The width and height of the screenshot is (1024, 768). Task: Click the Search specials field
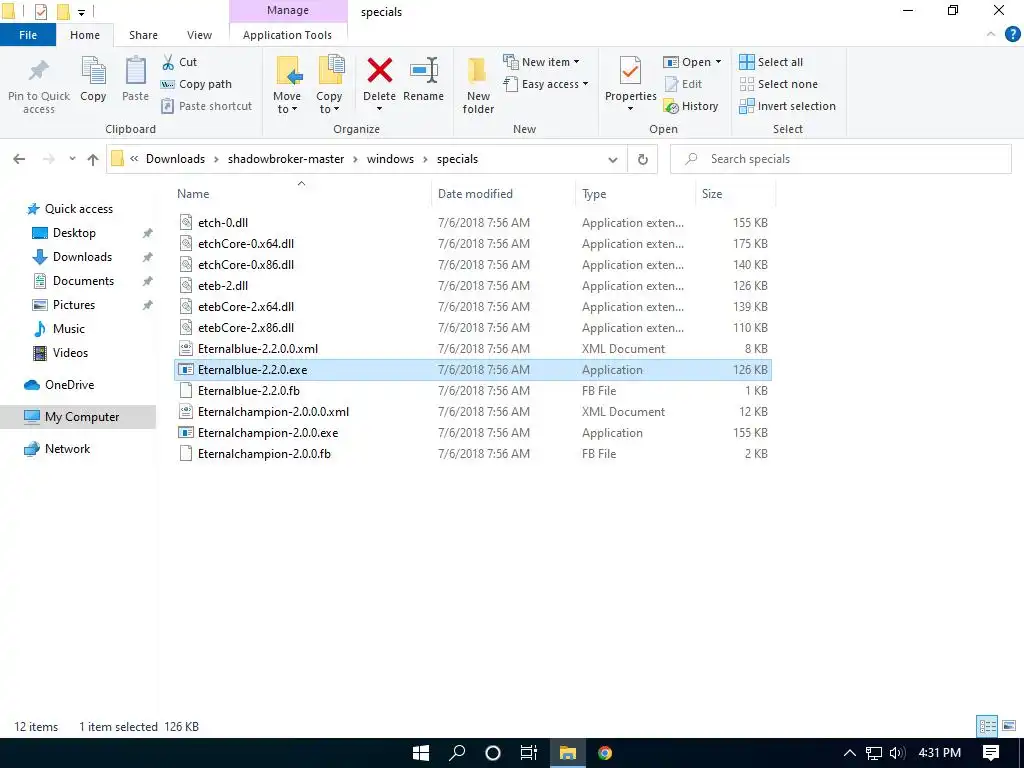click(840, 159)
